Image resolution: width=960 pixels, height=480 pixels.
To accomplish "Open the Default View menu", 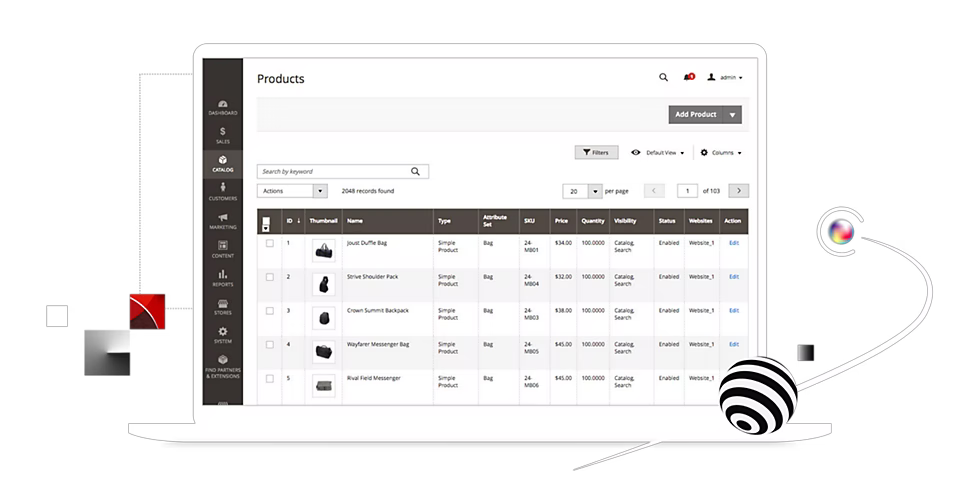I will tap(659, 153).
